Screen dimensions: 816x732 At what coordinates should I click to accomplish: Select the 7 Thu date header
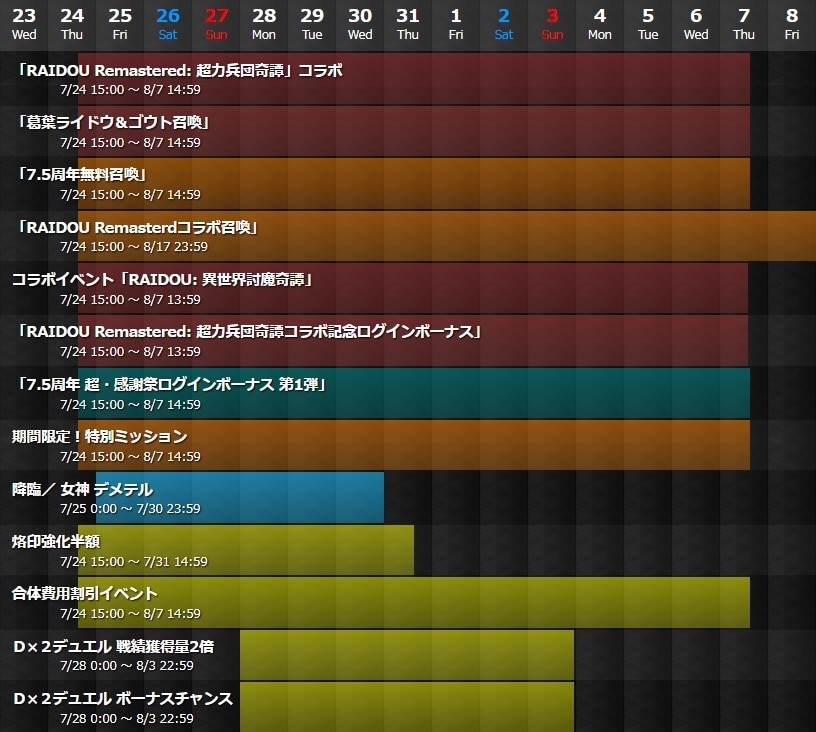tap(744, 25)
